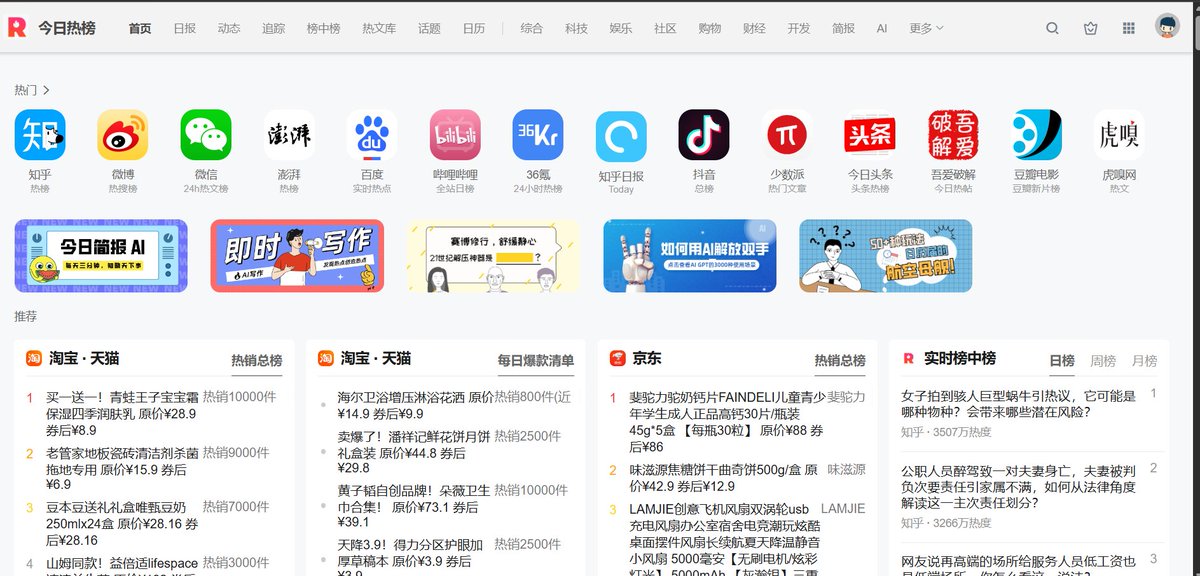Viewport: 1200px width, 576px height.
Task: Select the AI category tab
Action: [x=882, y=28]
